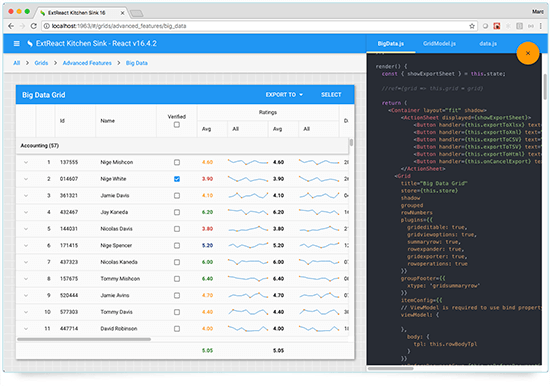The height and width of the screenshot is (386, 550).
Task: Check Verified for David Robinson
Action: click(177, 329)
